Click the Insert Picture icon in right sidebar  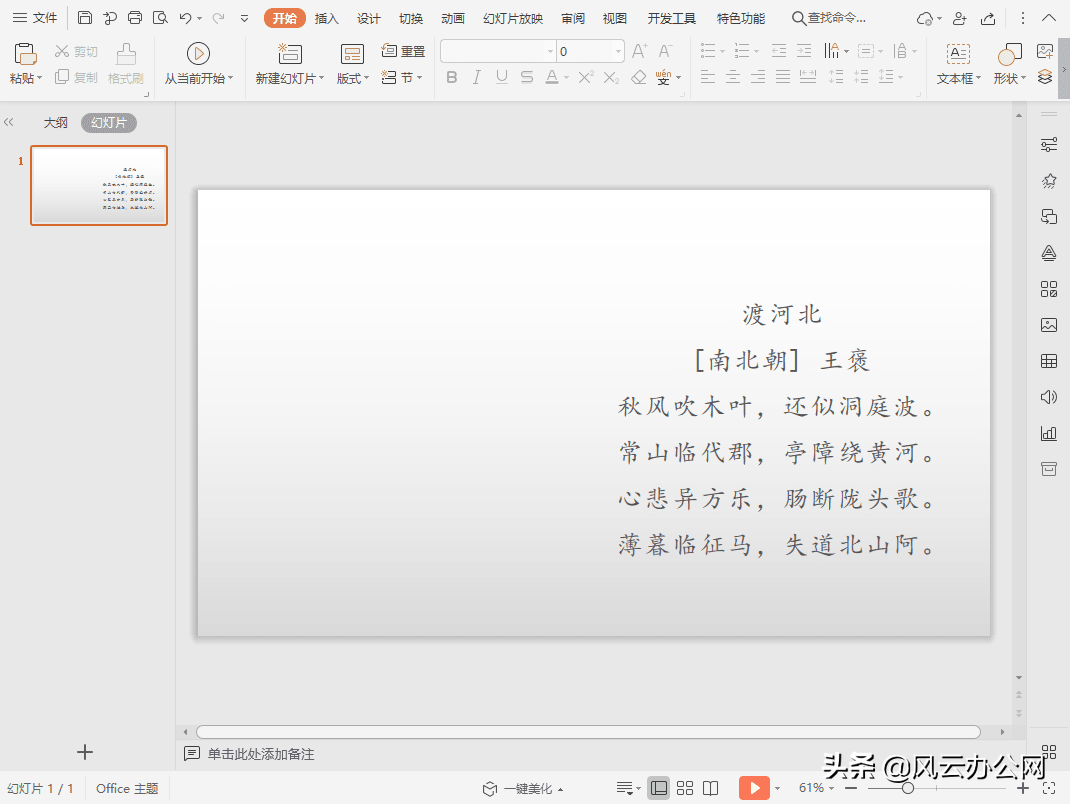(x=1048, y=324)
